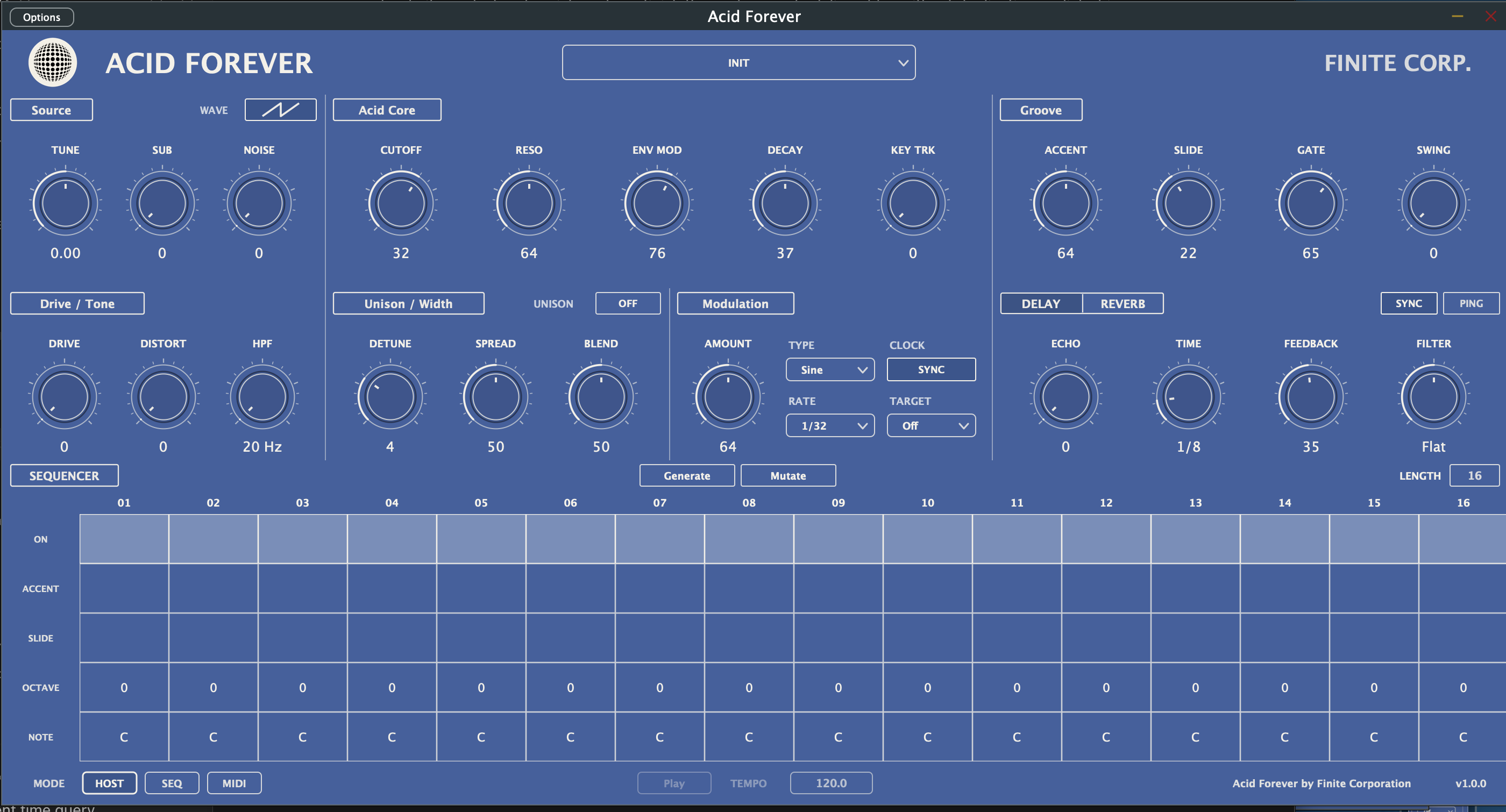Select MIDI mode
Image resolution: width=1506 pixels, height=812 pixels.
[234, 783]
